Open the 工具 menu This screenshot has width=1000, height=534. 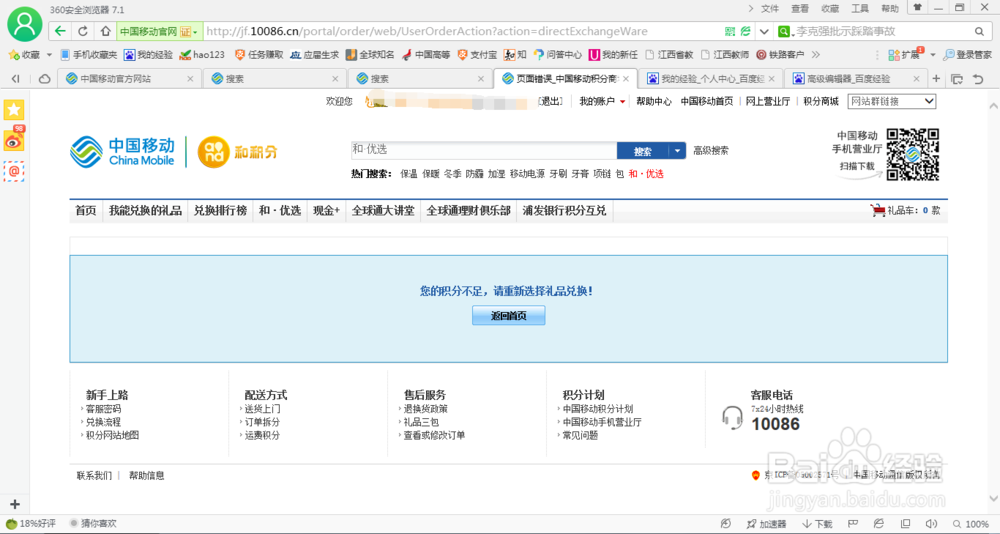point(860,8)
